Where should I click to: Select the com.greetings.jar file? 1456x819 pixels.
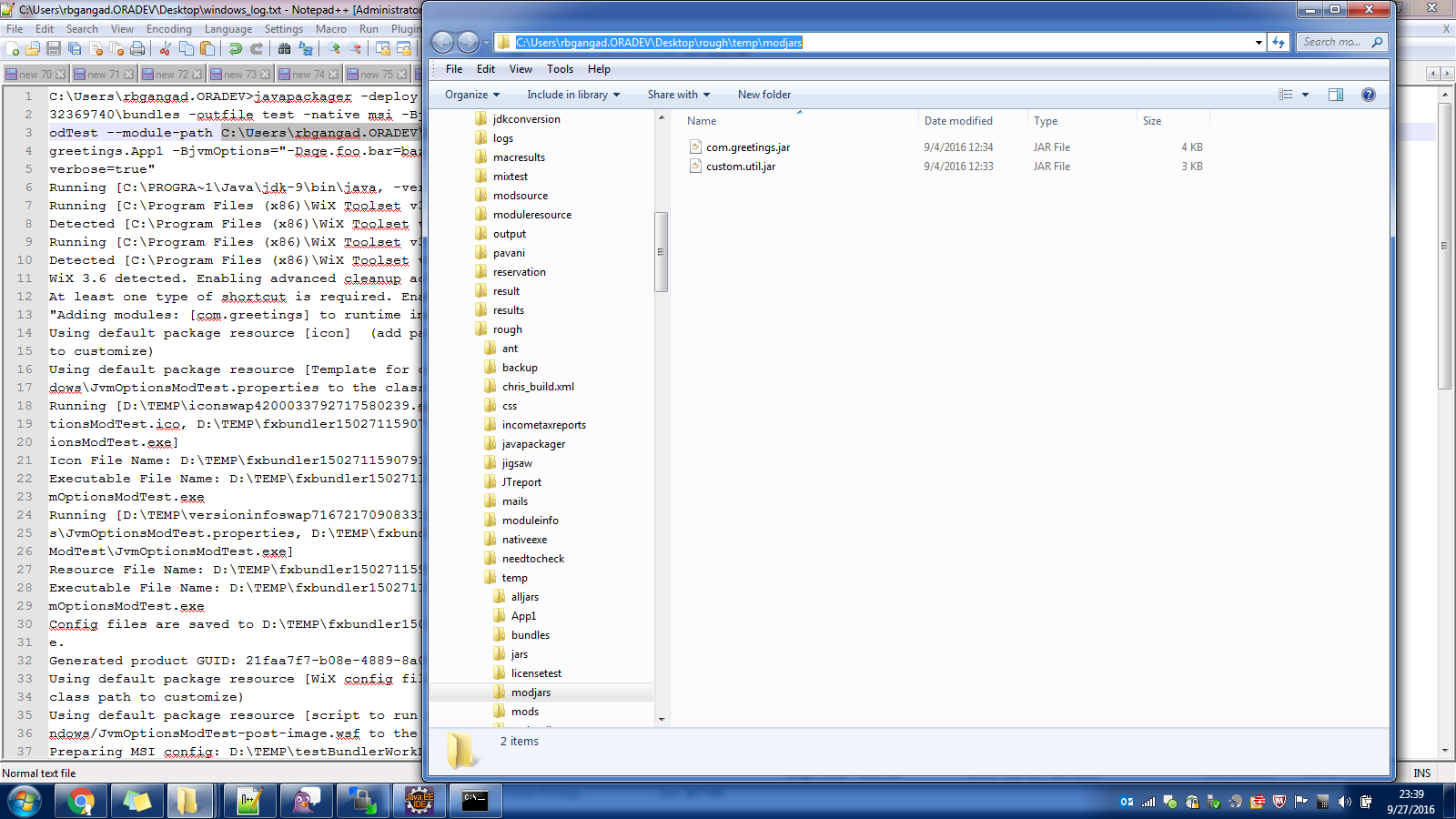pyautogui.click(x=747, y=147)
